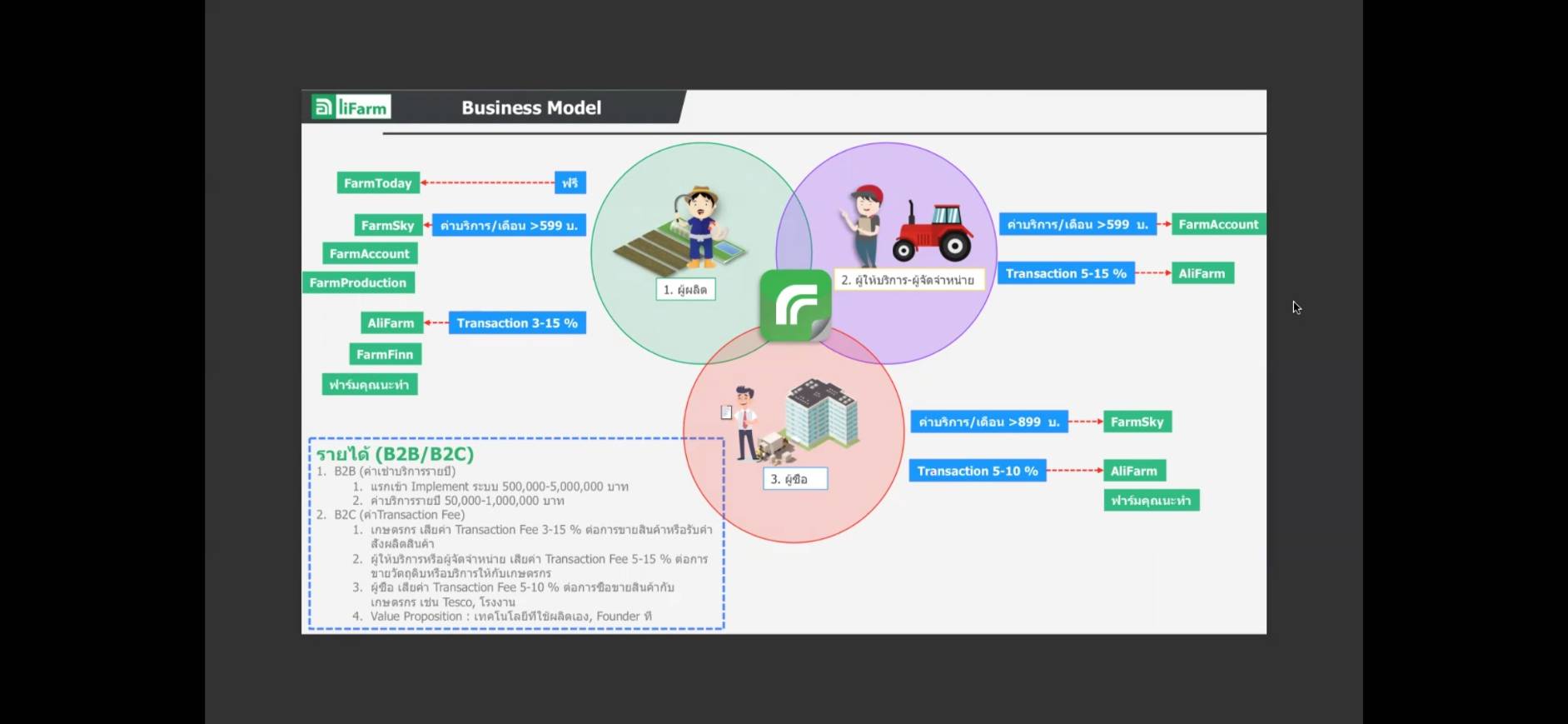Image resolution: width=1568 pixels, height=724 pixels.
Task: Select AliFarm label beside Transaction 5-10 %
Action: 1134,471
